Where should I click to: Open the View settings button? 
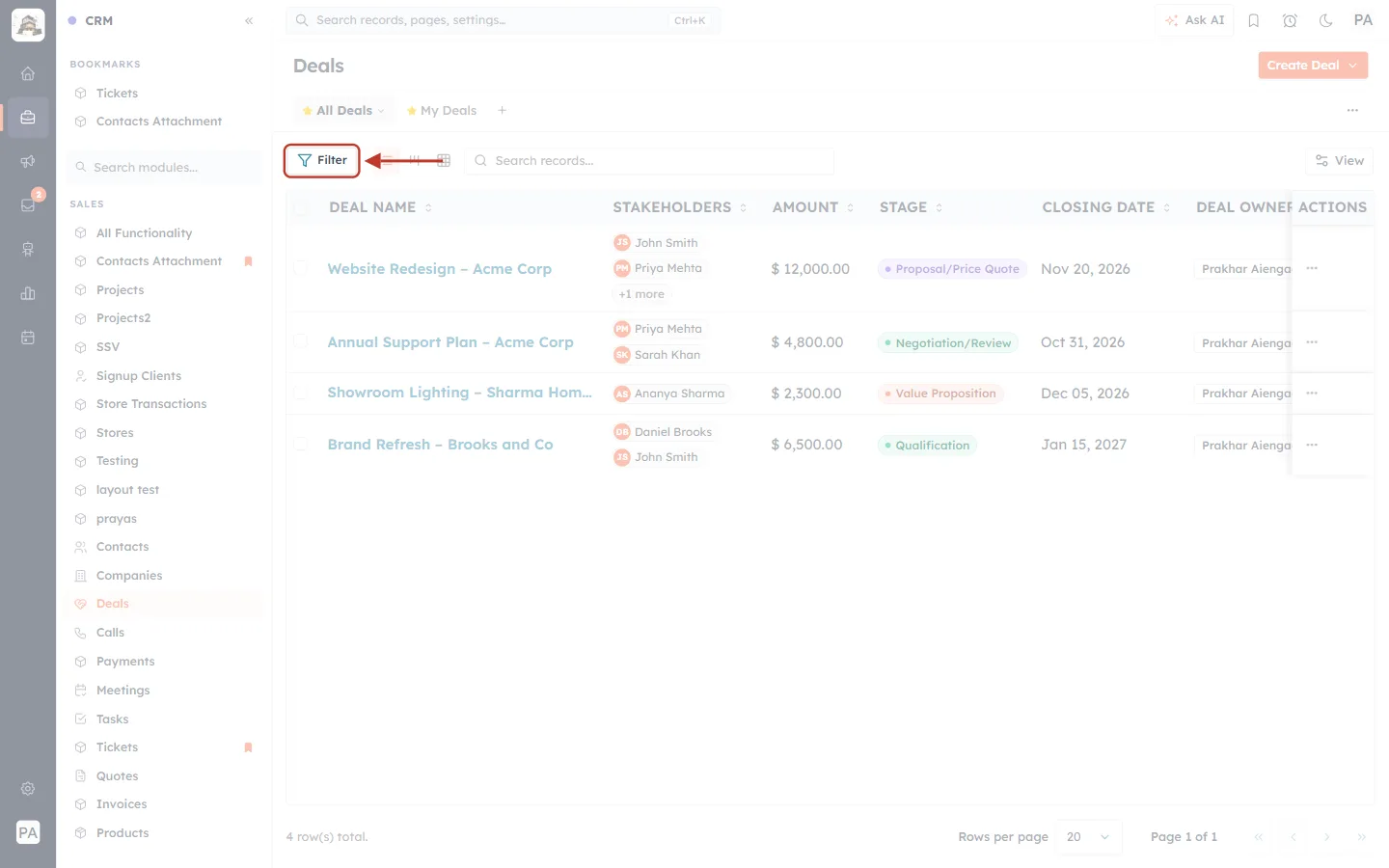click(1340, 161)
